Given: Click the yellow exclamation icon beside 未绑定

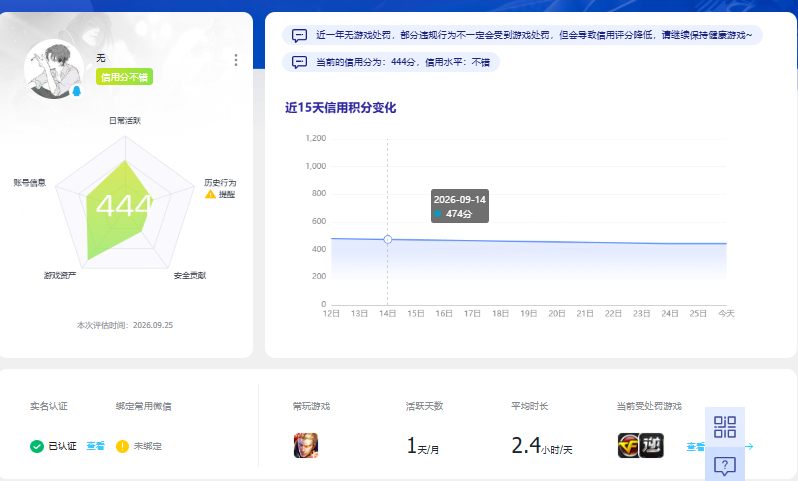Looking at the screenshot, I should click(x=122, y=446).
